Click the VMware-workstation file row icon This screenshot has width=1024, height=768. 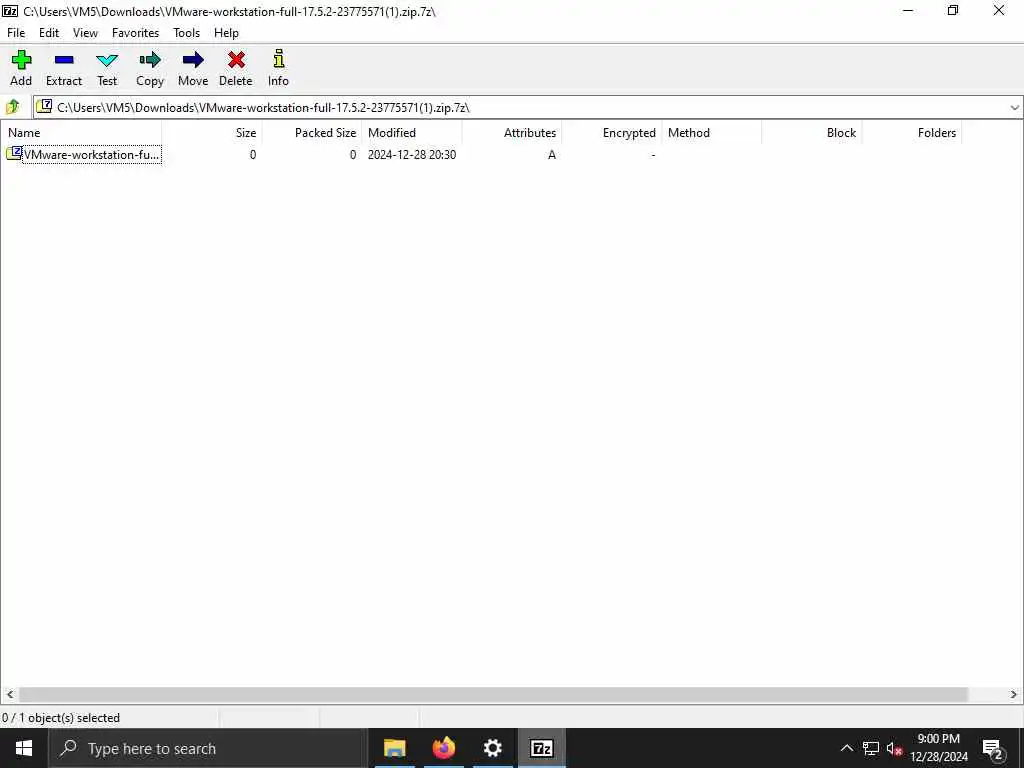[x=14, y=153]
